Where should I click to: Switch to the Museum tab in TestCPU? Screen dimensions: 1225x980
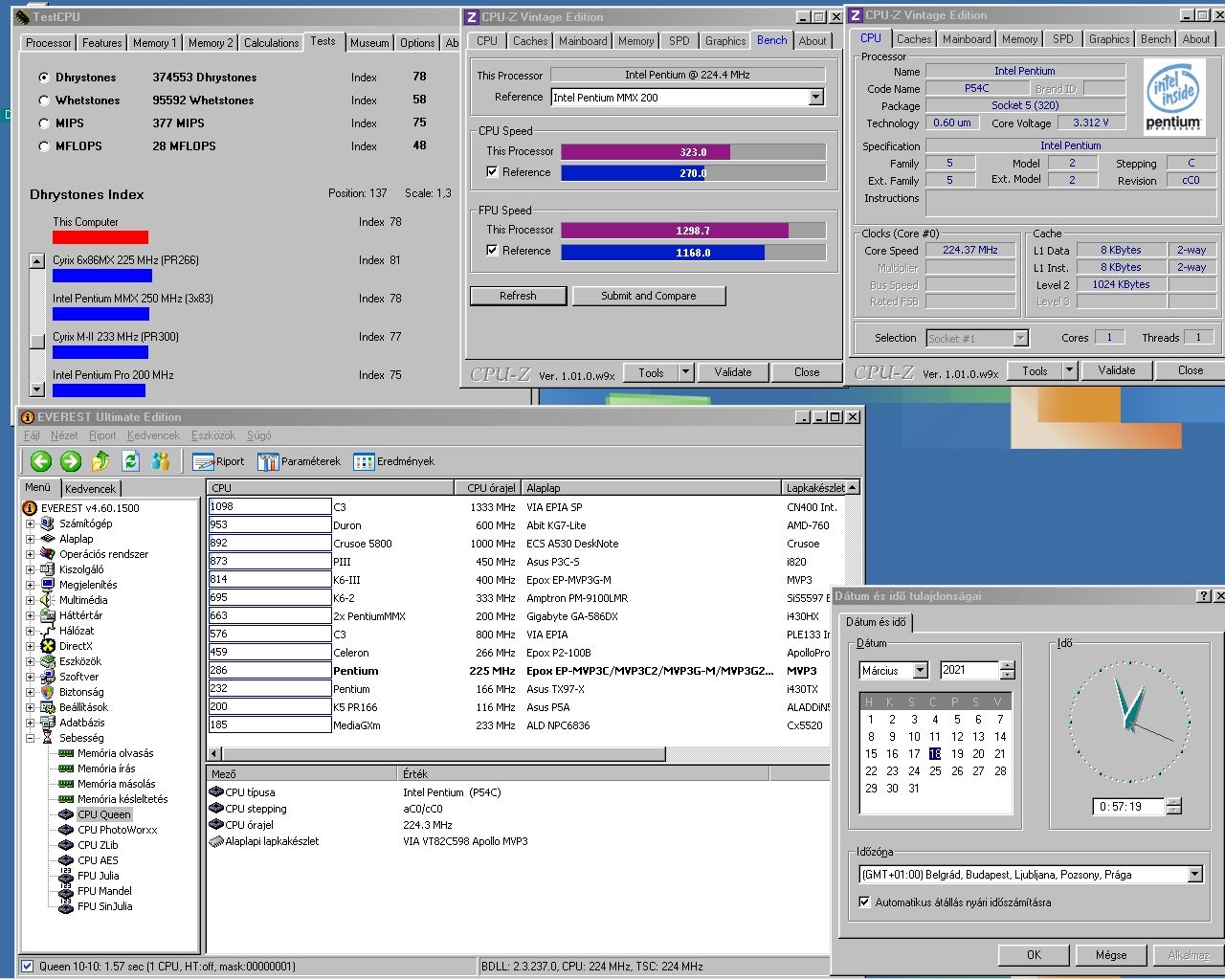coord(369,43)
